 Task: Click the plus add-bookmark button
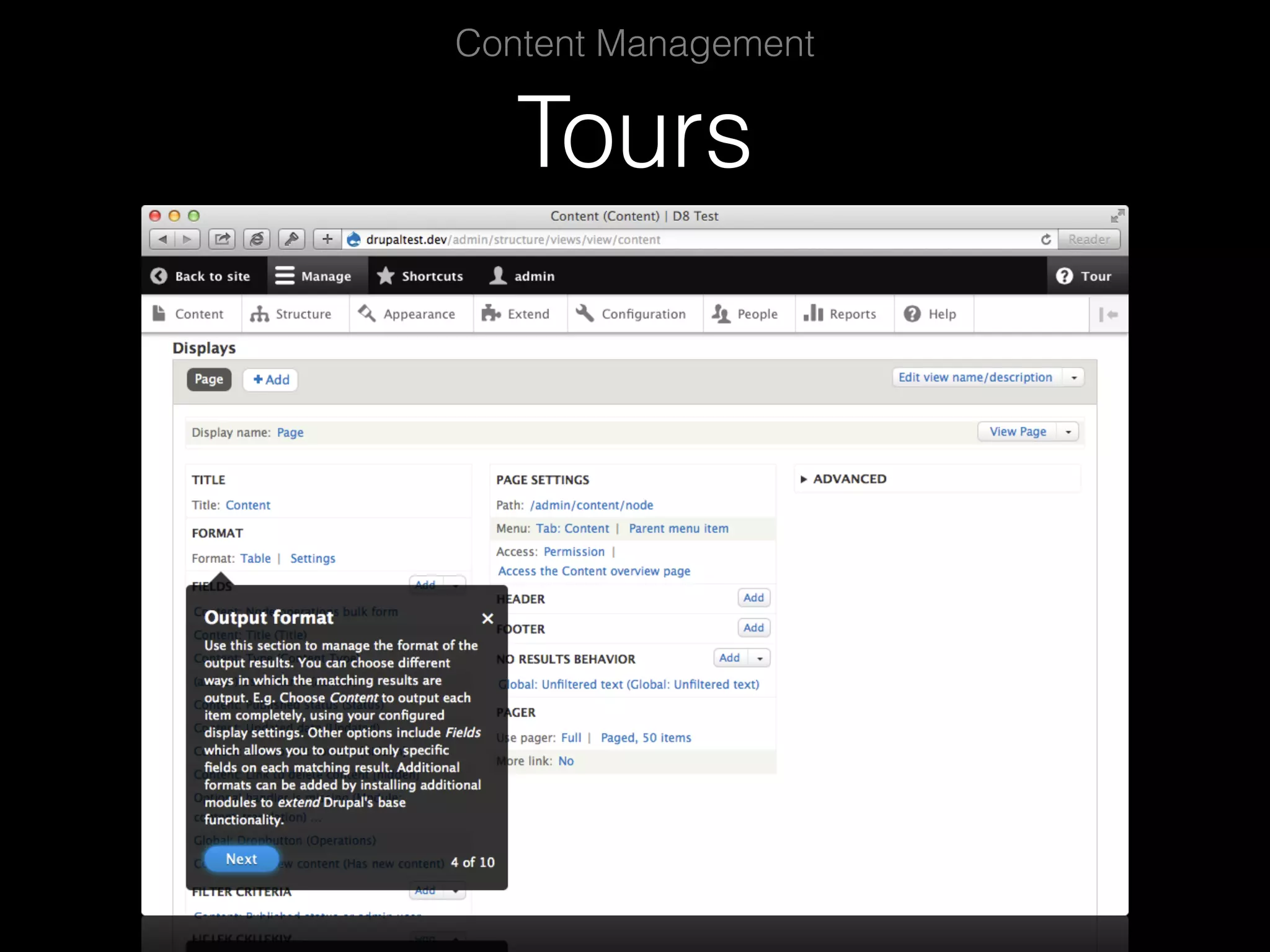(x=327, y=239)
